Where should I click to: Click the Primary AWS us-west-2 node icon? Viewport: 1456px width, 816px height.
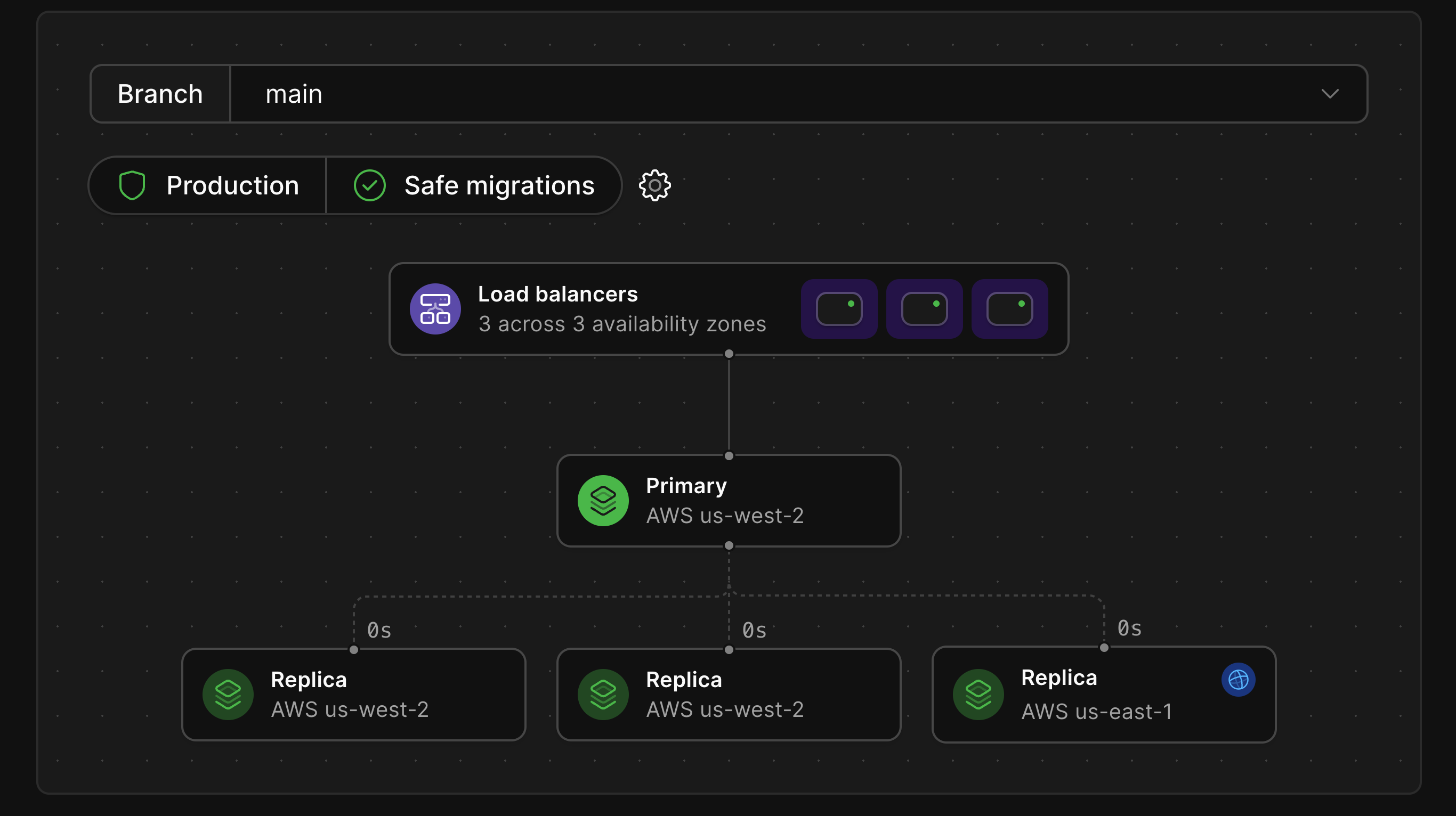click(603, 500)
